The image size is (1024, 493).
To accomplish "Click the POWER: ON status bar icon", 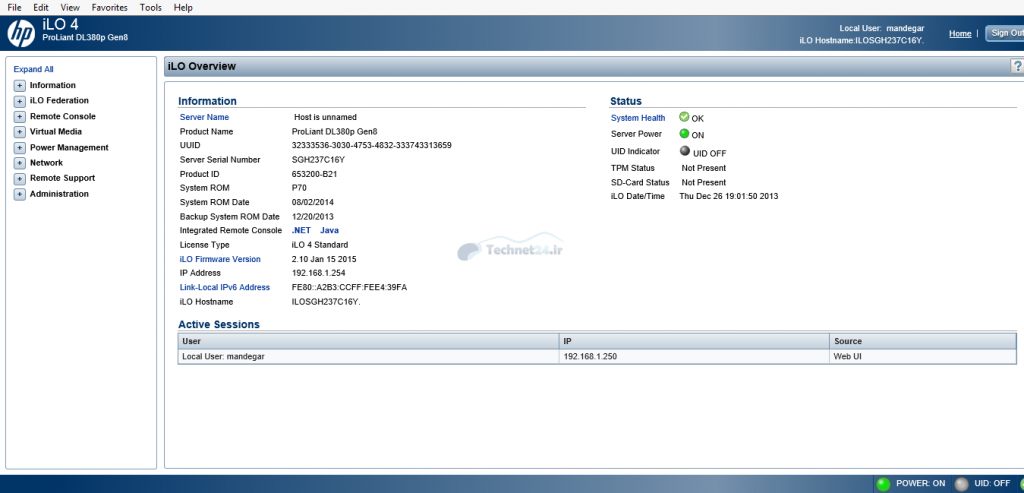I will tap(883, 484).
